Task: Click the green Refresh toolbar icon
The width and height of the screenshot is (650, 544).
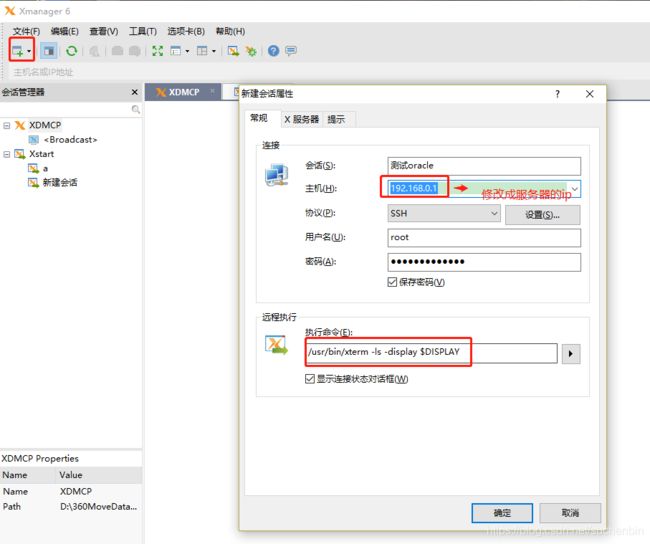Action: tap(72, 51)
